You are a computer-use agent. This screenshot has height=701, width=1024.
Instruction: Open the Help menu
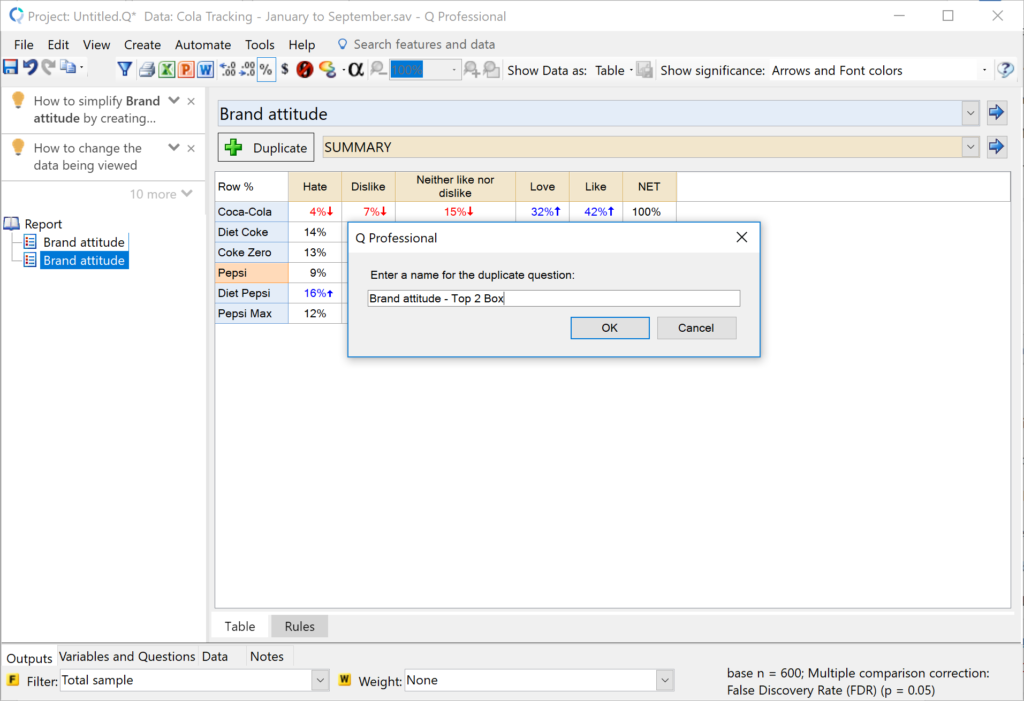[x=302, y=44]
